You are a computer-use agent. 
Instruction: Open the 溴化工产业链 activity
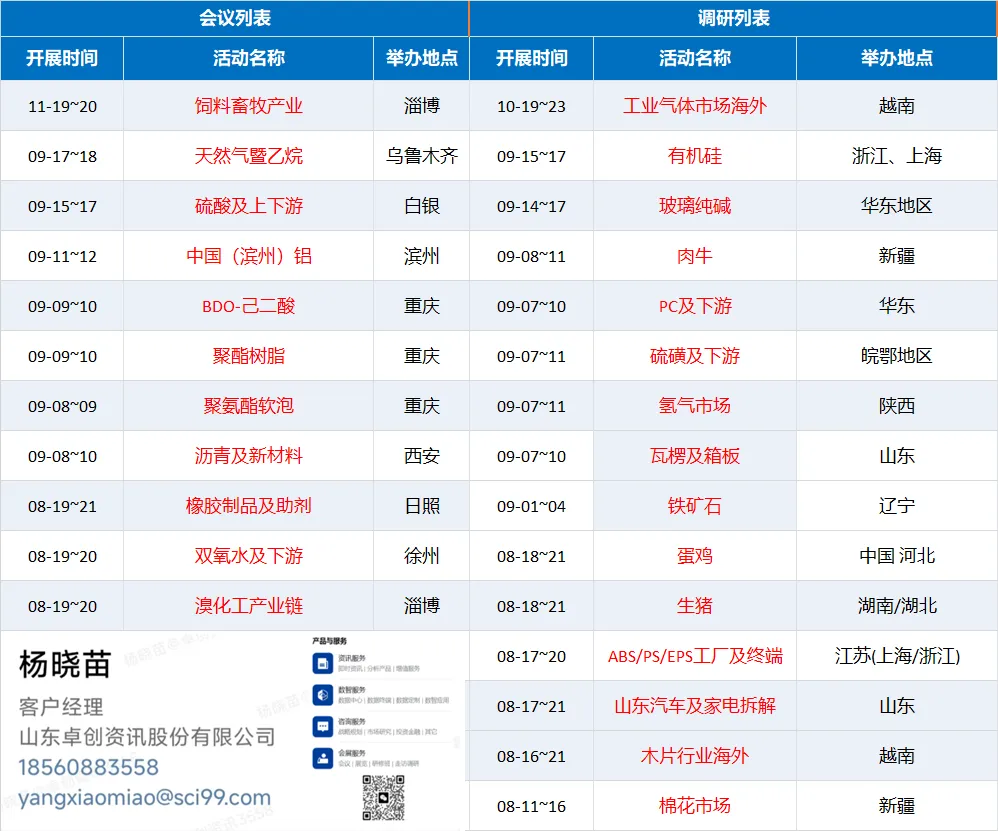coord(248,606)
